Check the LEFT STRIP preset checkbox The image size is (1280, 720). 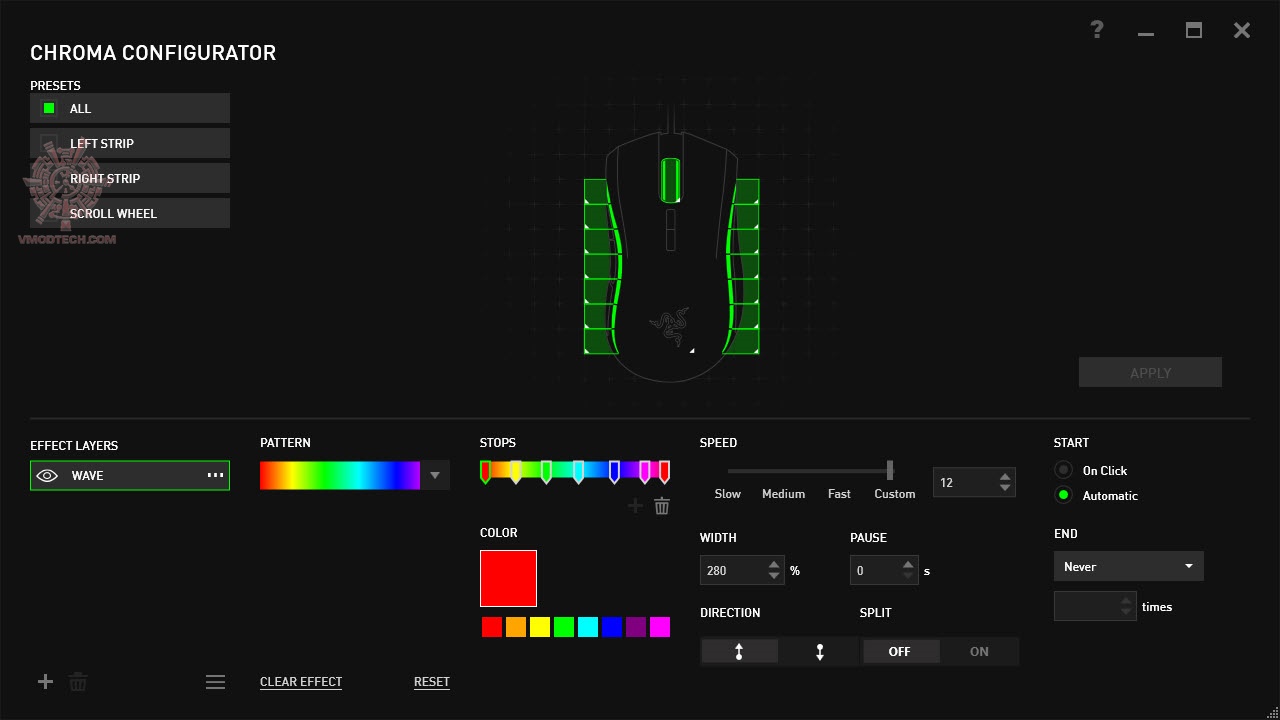point(49,143)
